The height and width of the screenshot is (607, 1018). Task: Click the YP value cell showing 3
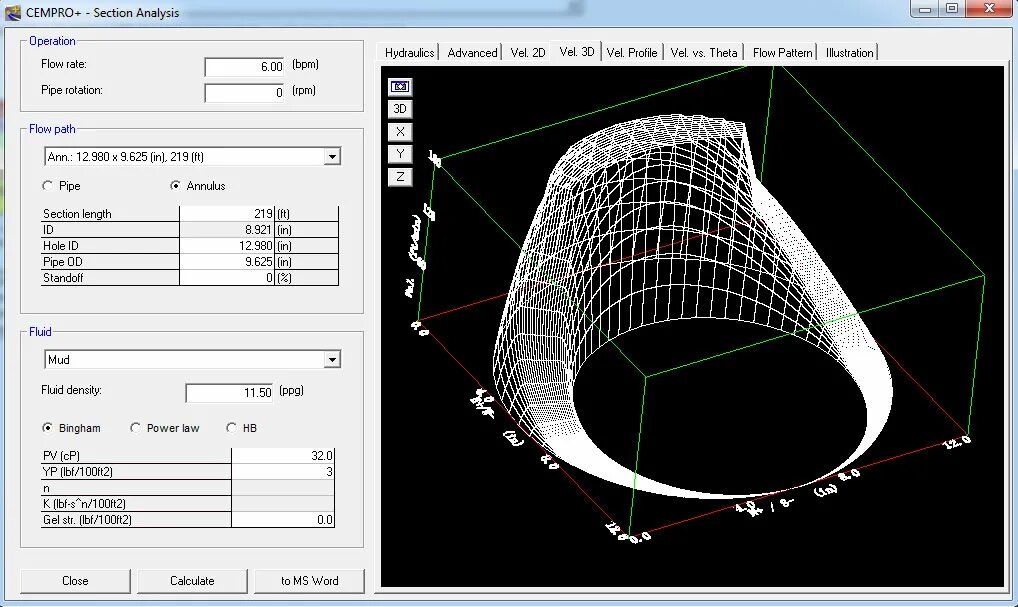point(283,471)
